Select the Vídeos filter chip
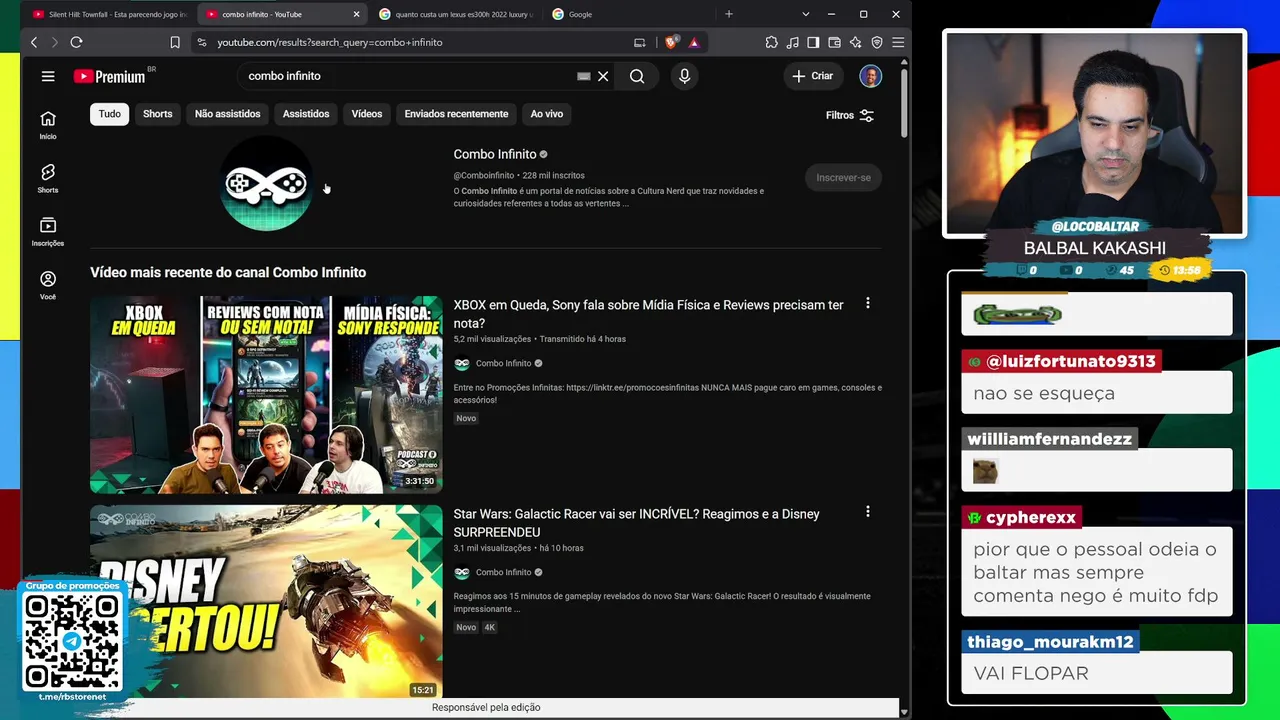The width and height of the screenshot is (1280, 720). point(367,114)
